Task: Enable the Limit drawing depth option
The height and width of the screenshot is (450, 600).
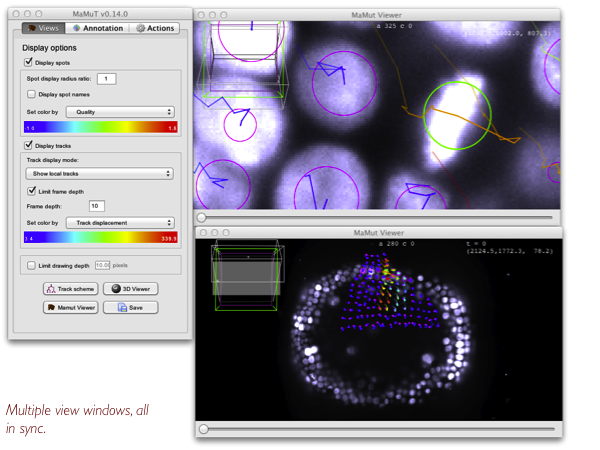Action: [29, 264]
